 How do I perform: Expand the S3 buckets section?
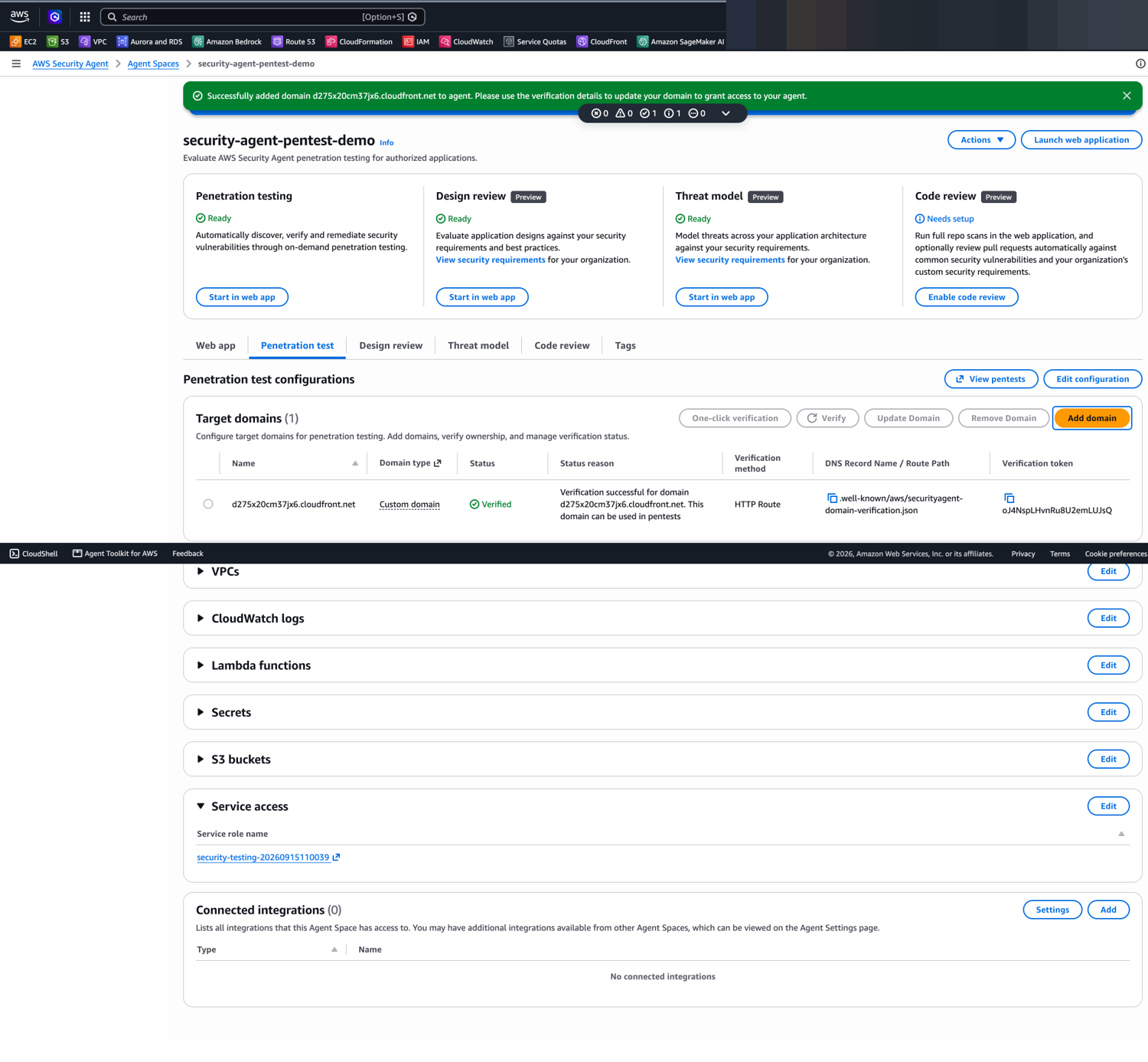pos(201,760)
